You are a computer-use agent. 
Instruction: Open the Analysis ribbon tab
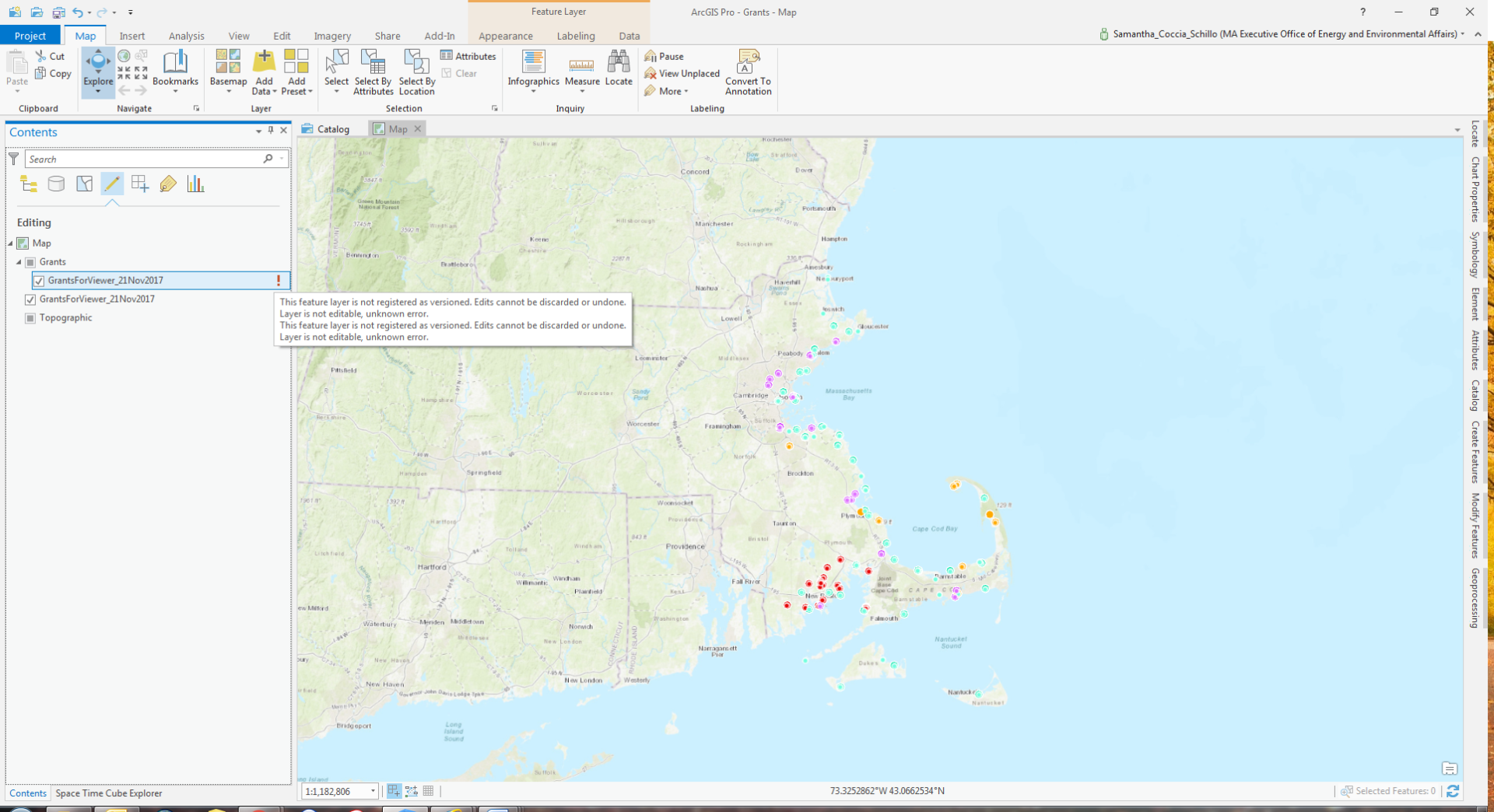click(x=187, y=36)
